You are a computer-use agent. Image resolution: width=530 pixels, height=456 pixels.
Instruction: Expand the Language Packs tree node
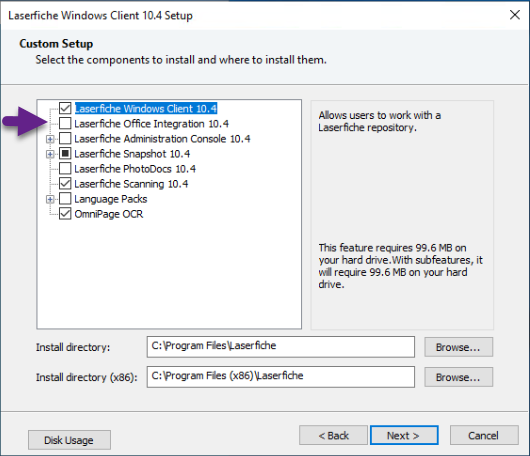[50, 199]
